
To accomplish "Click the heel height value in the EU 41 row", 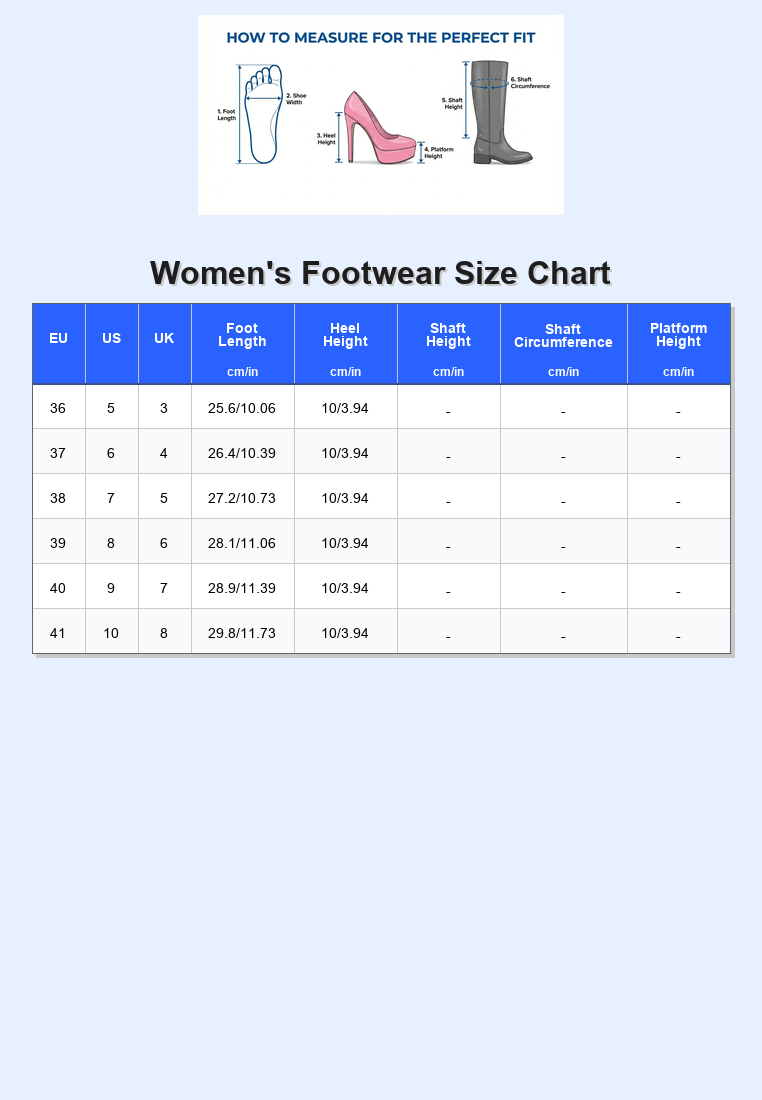I will coord(345,633).
